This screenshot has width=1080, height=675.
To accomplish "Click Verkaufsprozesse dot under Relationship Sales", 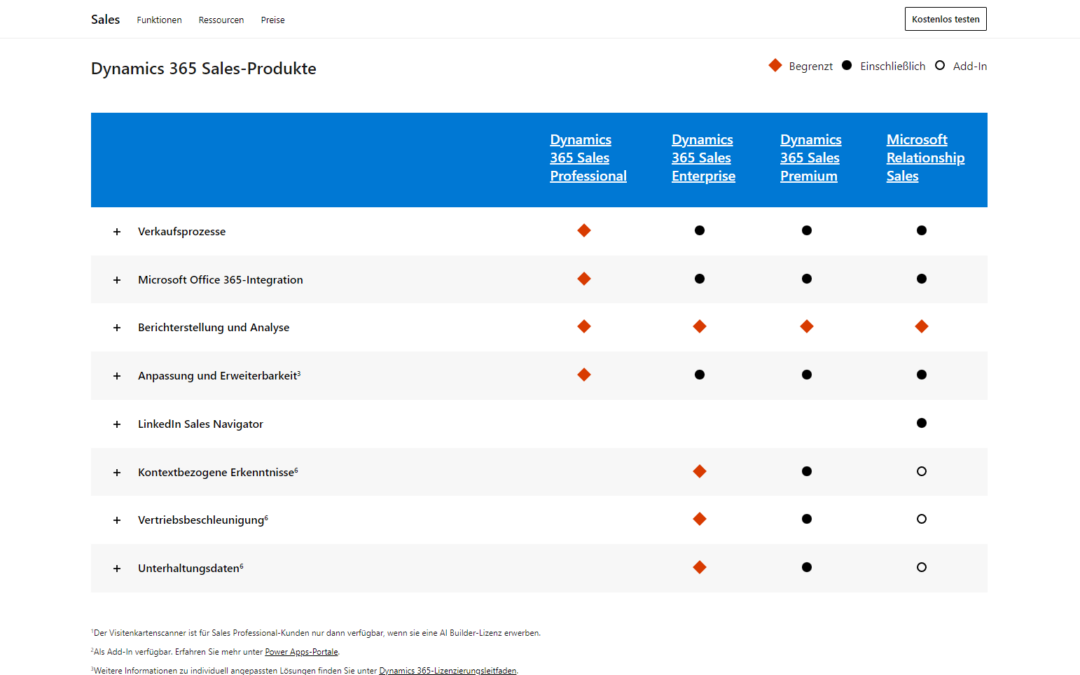I will point(922,231).
